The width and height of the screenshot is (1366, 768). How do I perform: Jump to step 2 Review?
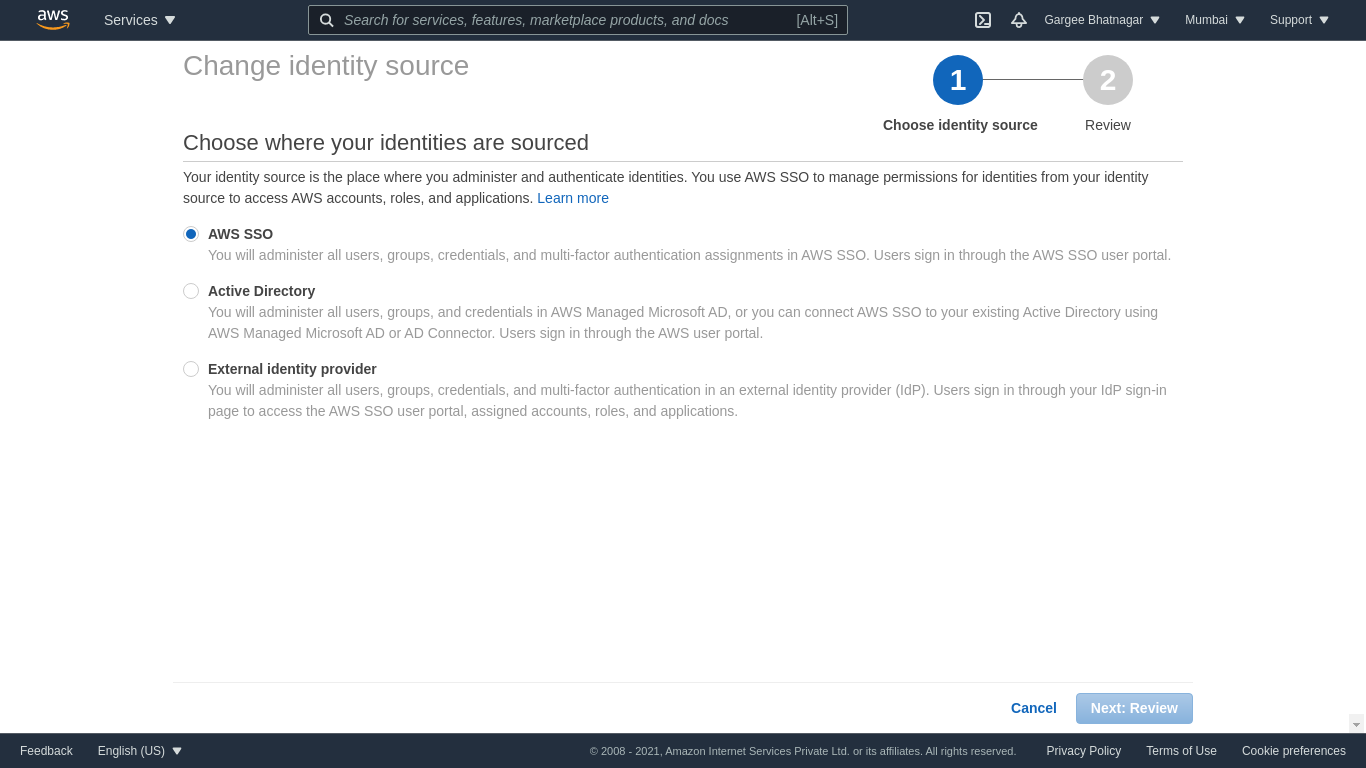1108,80
